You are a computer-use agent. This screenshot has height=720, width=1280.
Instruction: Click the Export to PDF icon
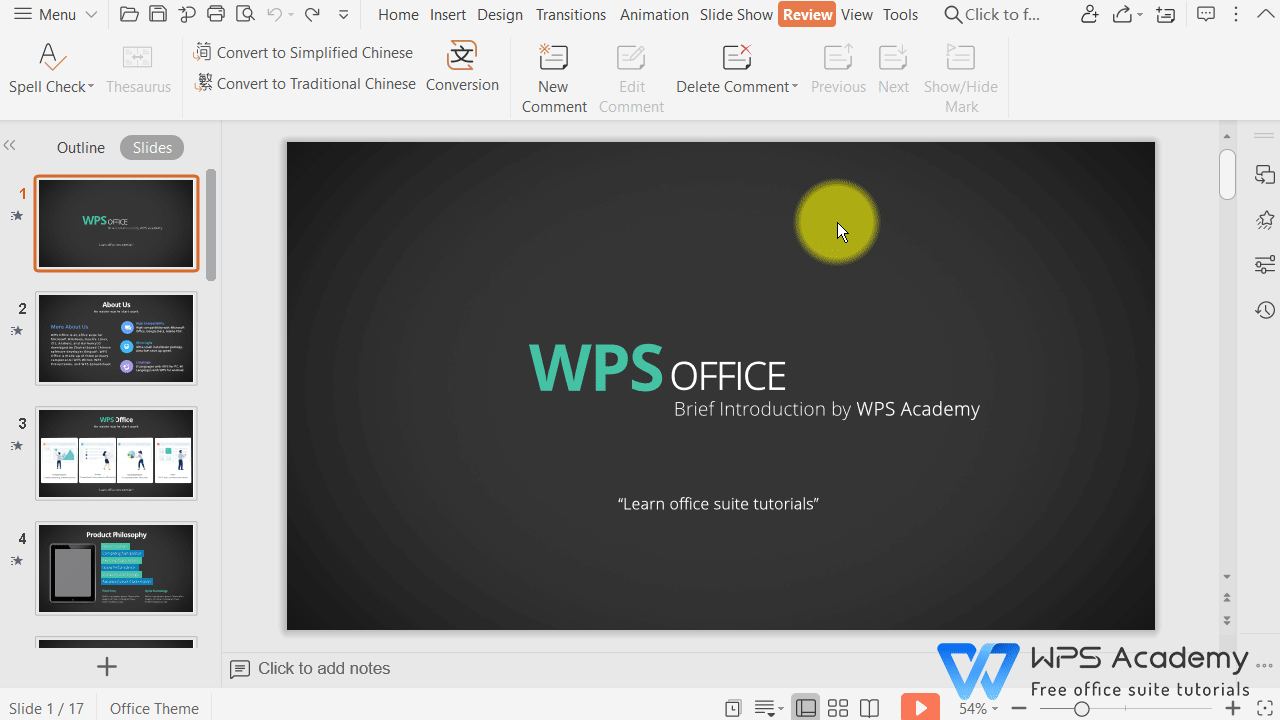click(x=186, y=14)
